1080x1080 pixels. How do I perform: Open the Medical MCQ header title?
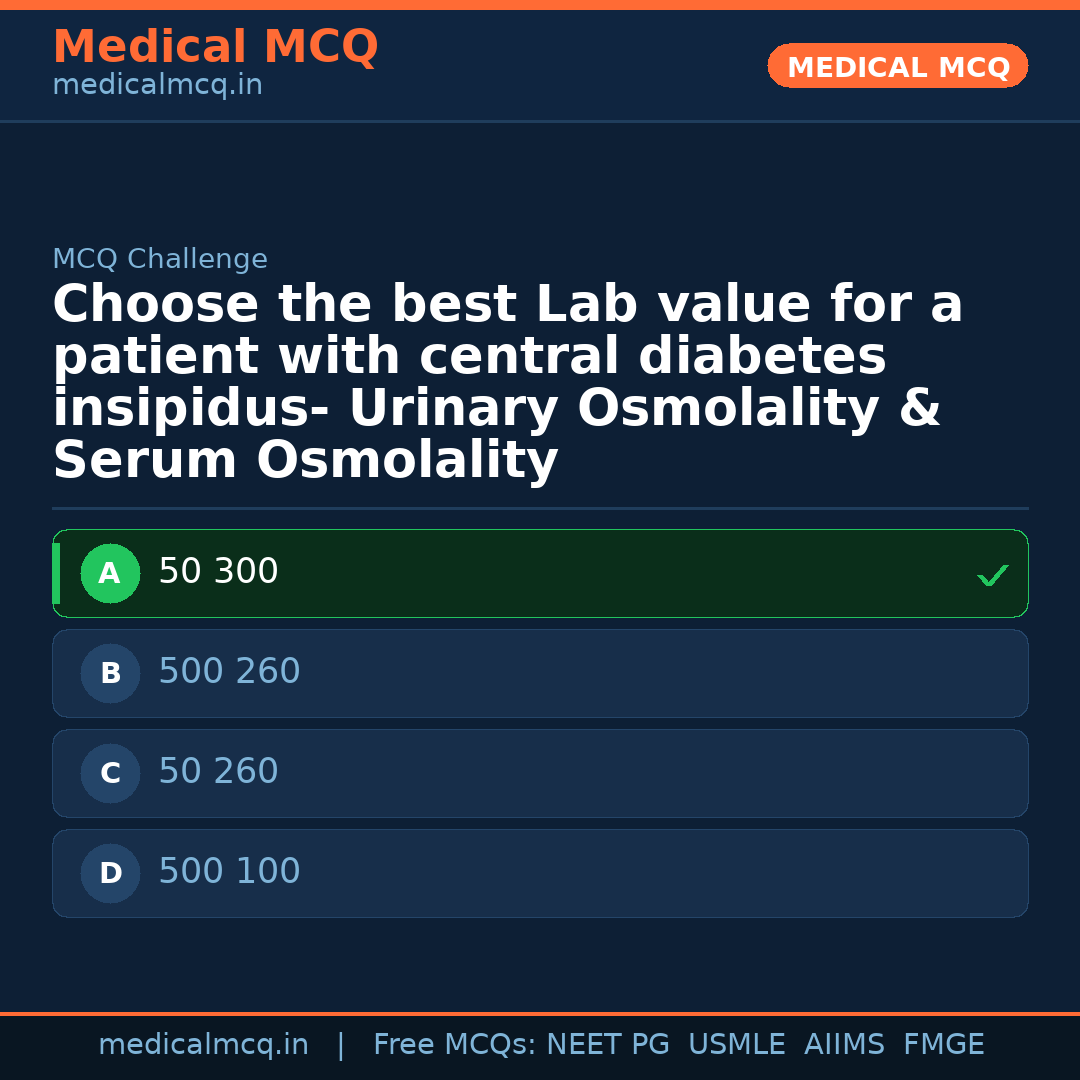pos(215,47)
